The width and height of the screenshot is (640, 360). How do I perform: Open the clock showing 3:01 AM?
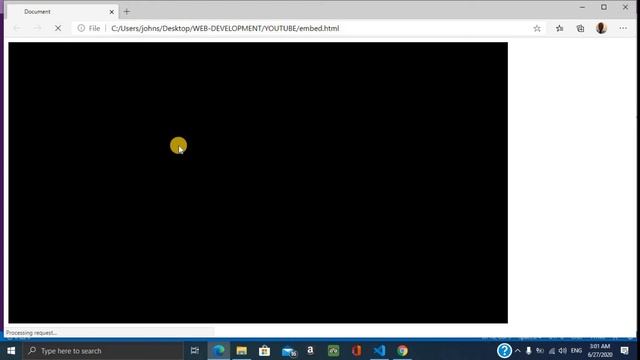[x=600, y=351]
